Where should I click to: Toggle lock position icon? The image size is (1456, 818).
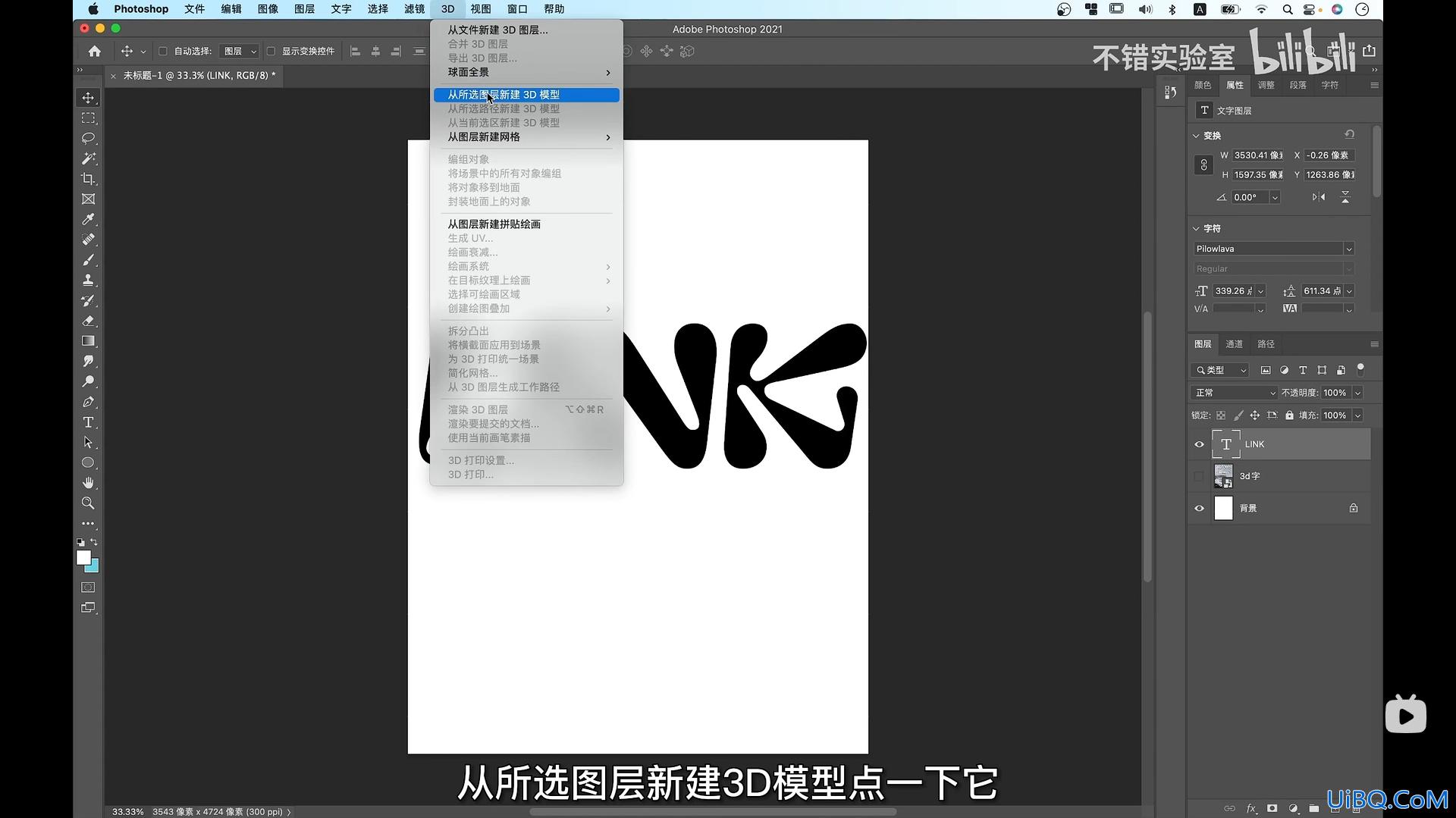1255,415
